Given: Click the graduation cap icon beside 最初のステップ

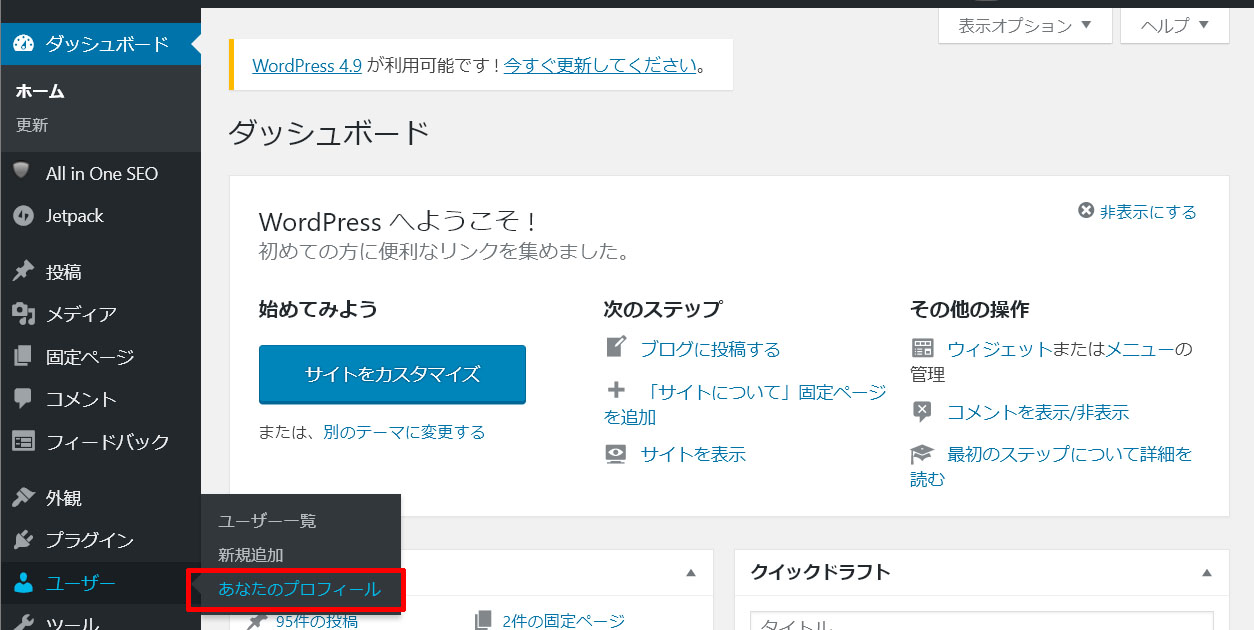Looking at the screenshot, I should pos(922,454).
